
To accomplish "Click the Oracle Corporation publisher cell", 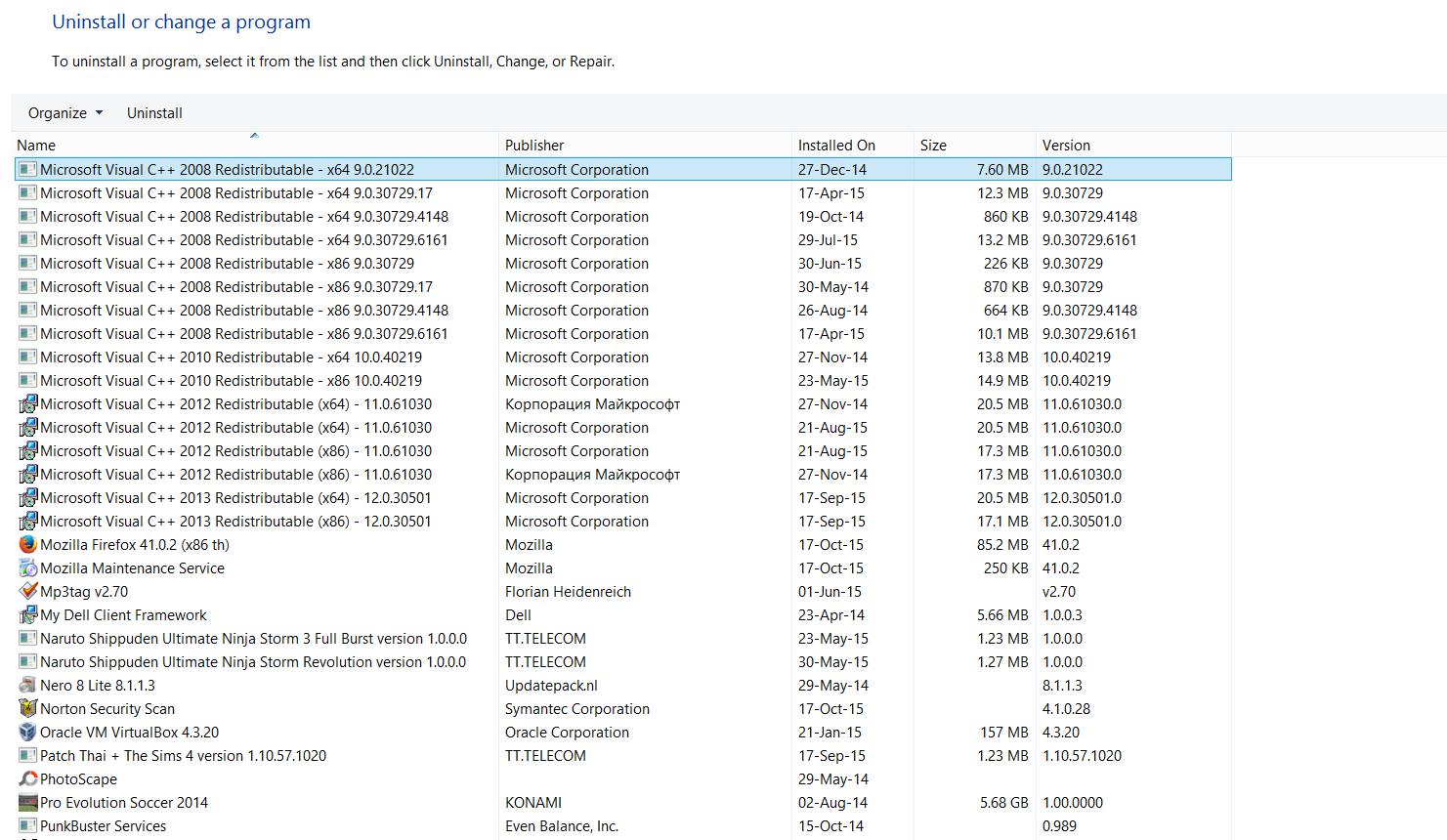I will [x=567, y=733].
